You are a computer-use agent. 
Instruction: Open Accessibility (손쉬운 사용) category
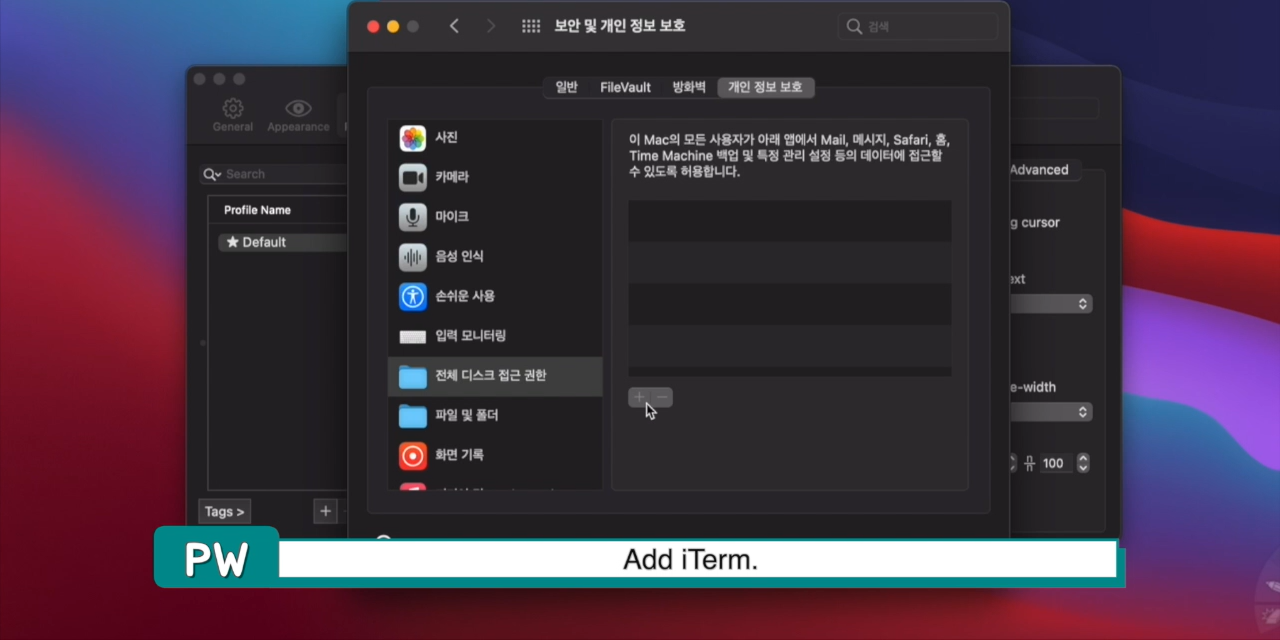(495, 296)
